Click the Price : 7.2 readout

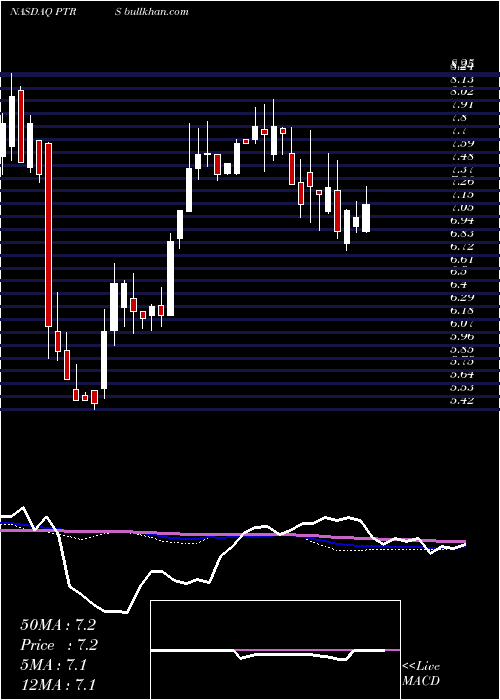[59, 645]
